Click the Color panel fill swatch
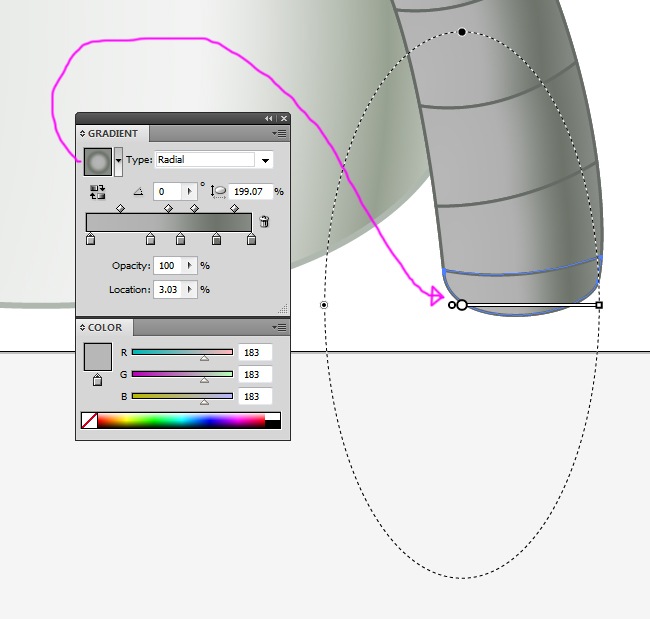This screenshot has width=650, height=619. tap(98, 357)
